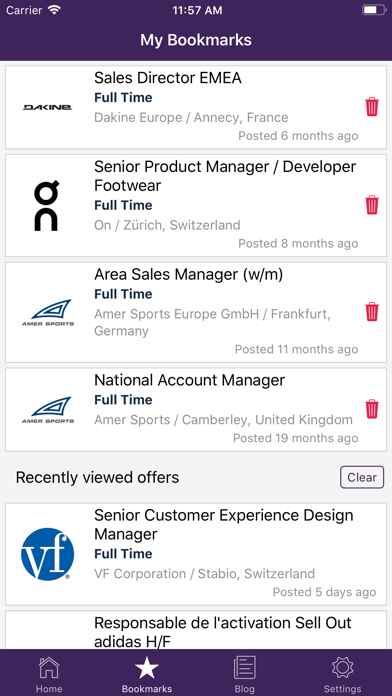392x696 pixels.
Task: Tap Amer Sports logo in Frankfurt listing
Action: tap(48, 312)
